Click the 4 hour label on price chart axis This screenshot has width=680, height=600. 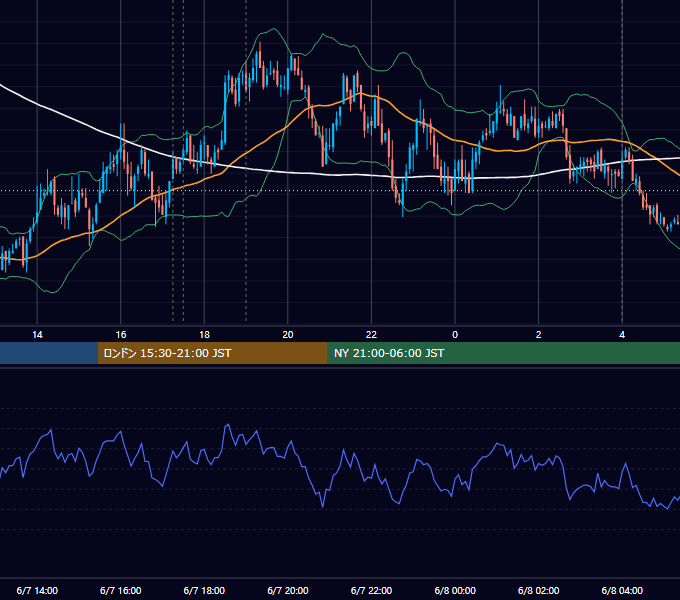pyautogui.click(x=622, y=335)
